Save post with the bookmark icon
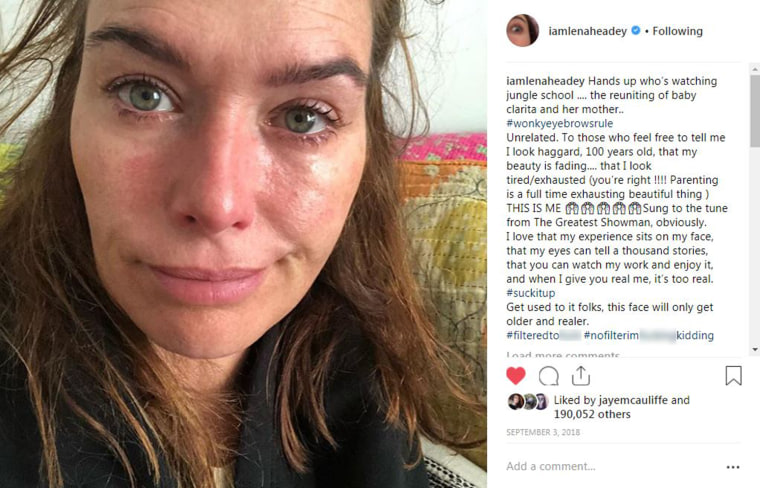The height and width of the screenshot is (488, 760). [x=733, y=376]
